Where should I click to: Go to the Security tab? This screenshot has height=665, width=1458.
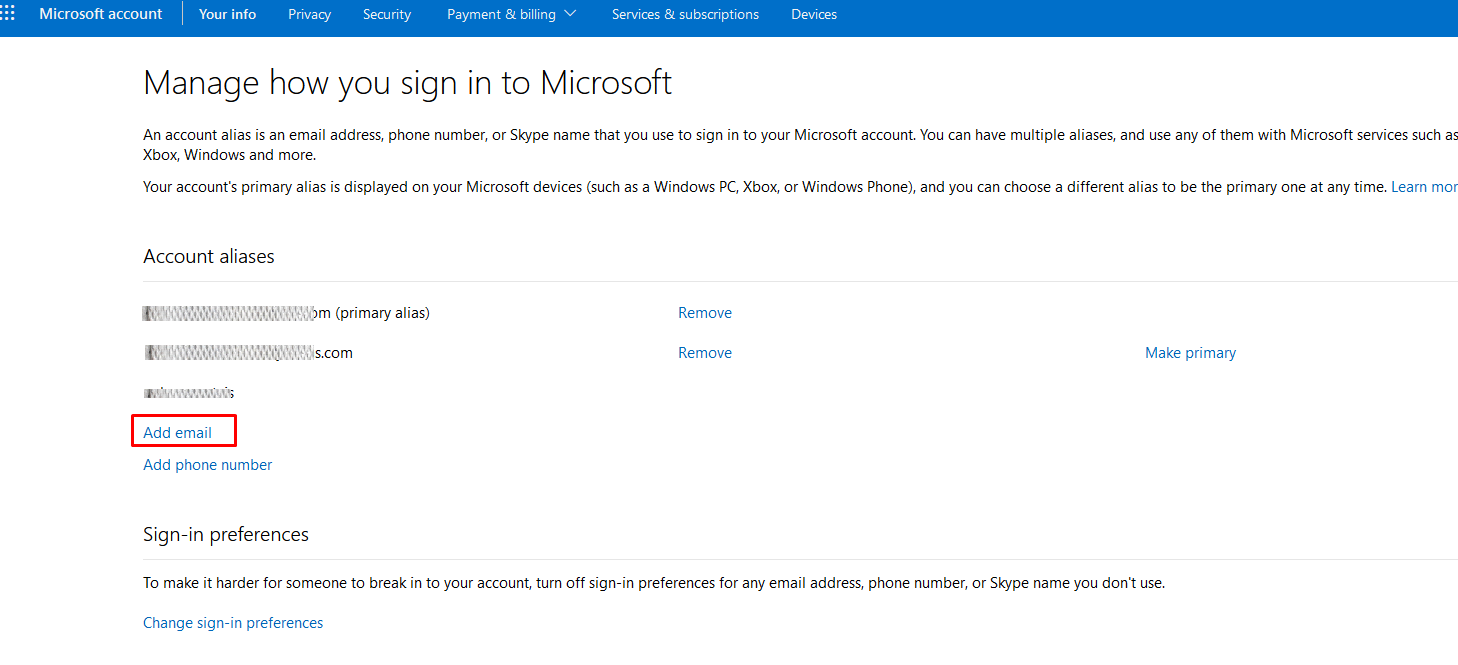pos(387,14)
